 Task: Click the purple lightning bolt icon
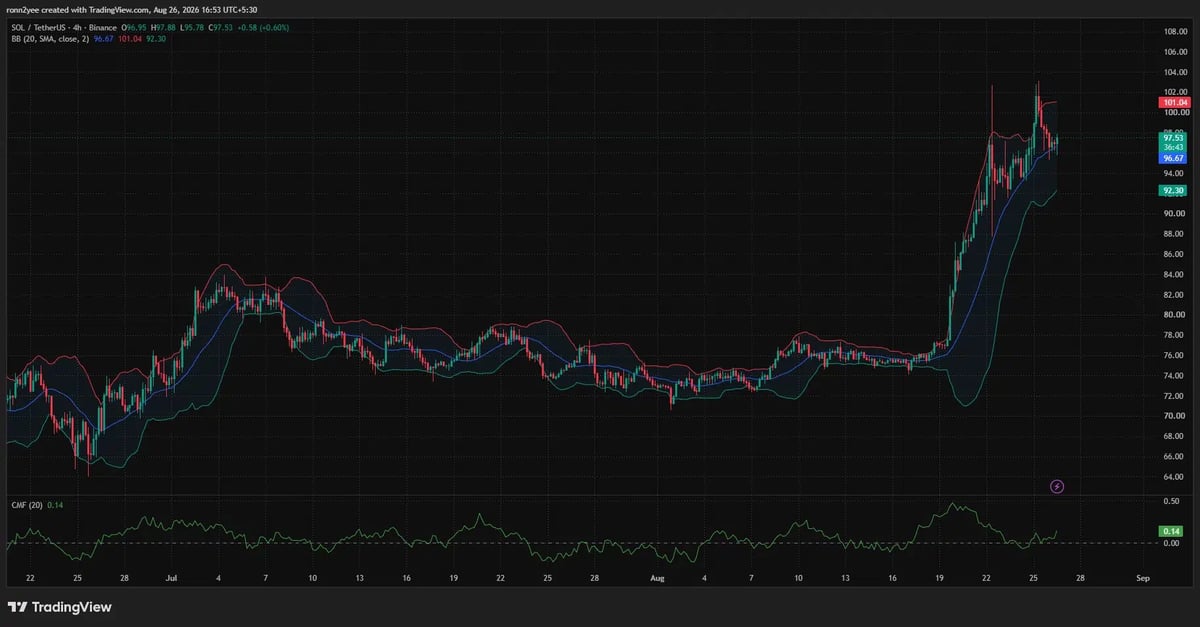[1057, 486]
